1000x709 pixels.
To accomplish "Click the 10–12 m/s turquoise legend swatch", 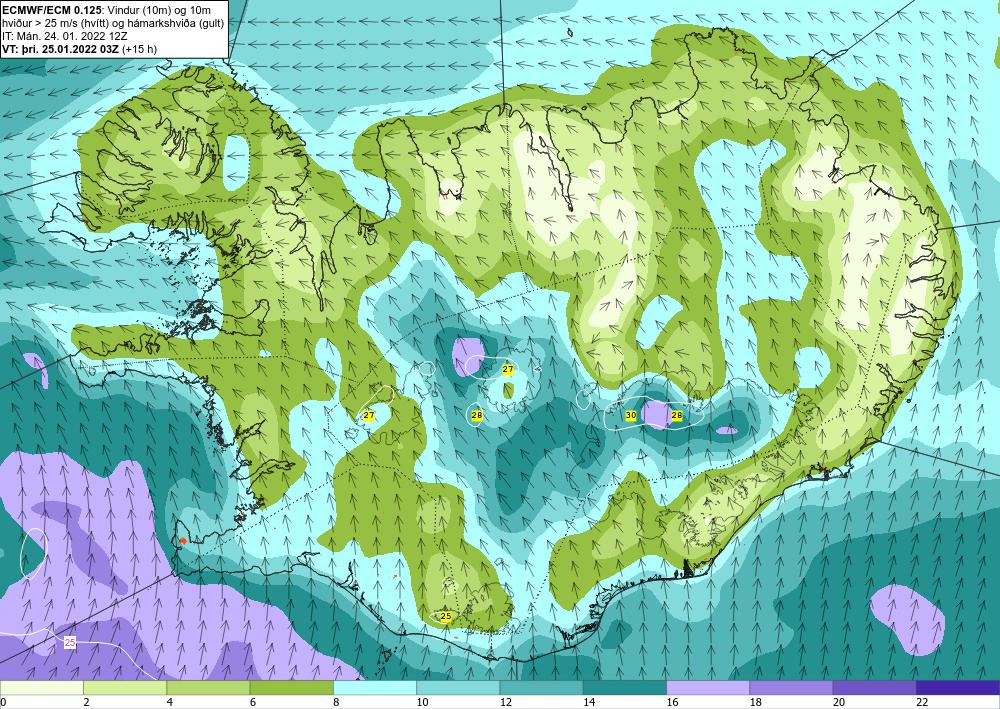I will [x=458, y=688].
